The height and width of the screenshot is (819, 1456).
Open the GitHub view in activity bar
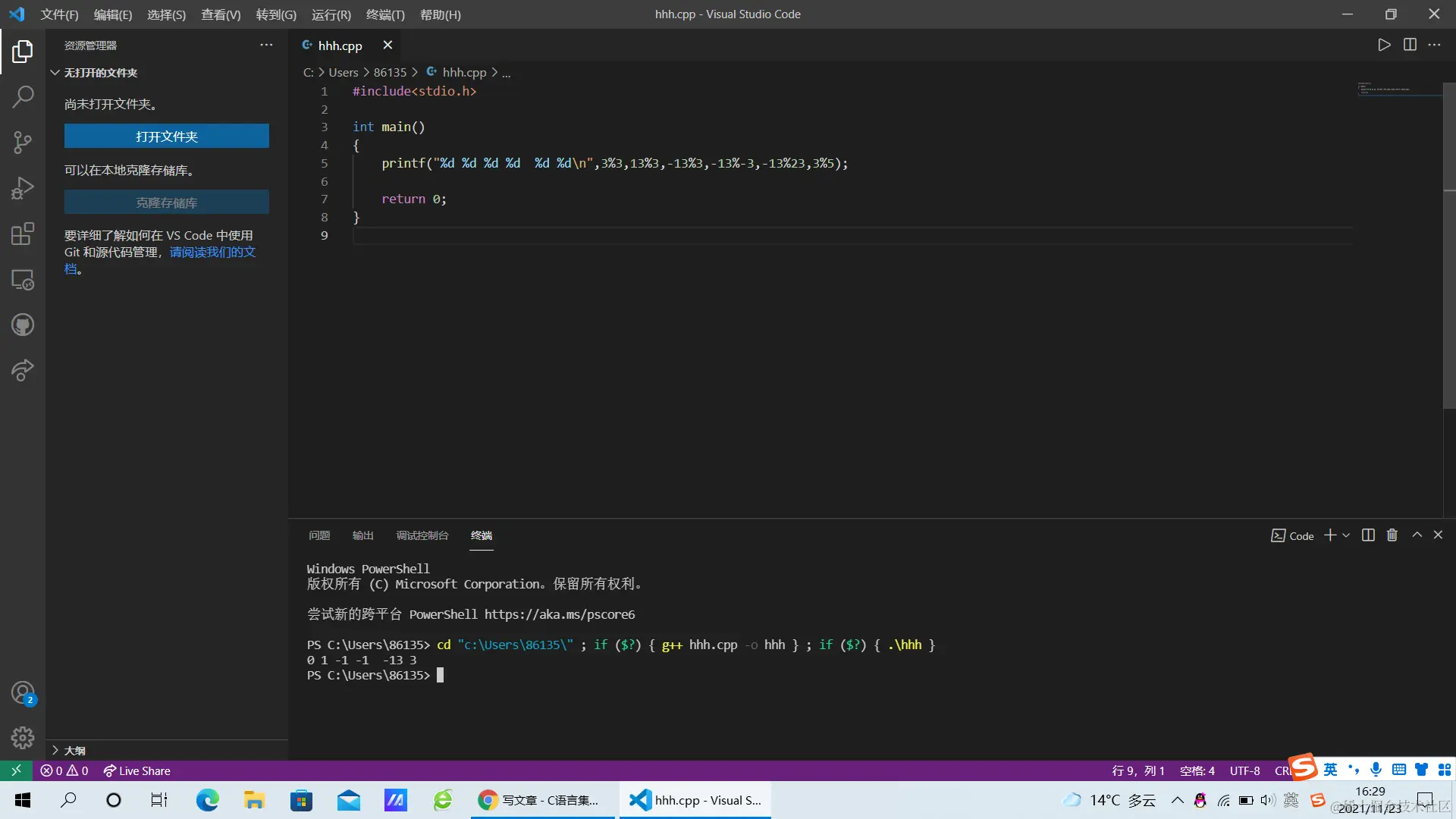(23, 325)
